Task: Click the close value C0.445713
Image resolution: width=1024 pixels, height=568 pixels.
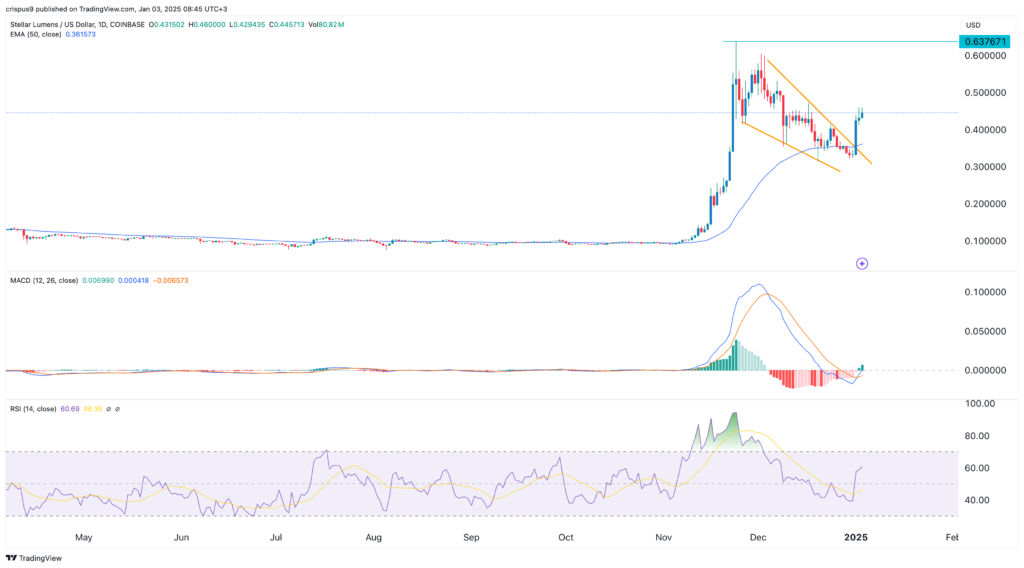Action: point(286,25)
